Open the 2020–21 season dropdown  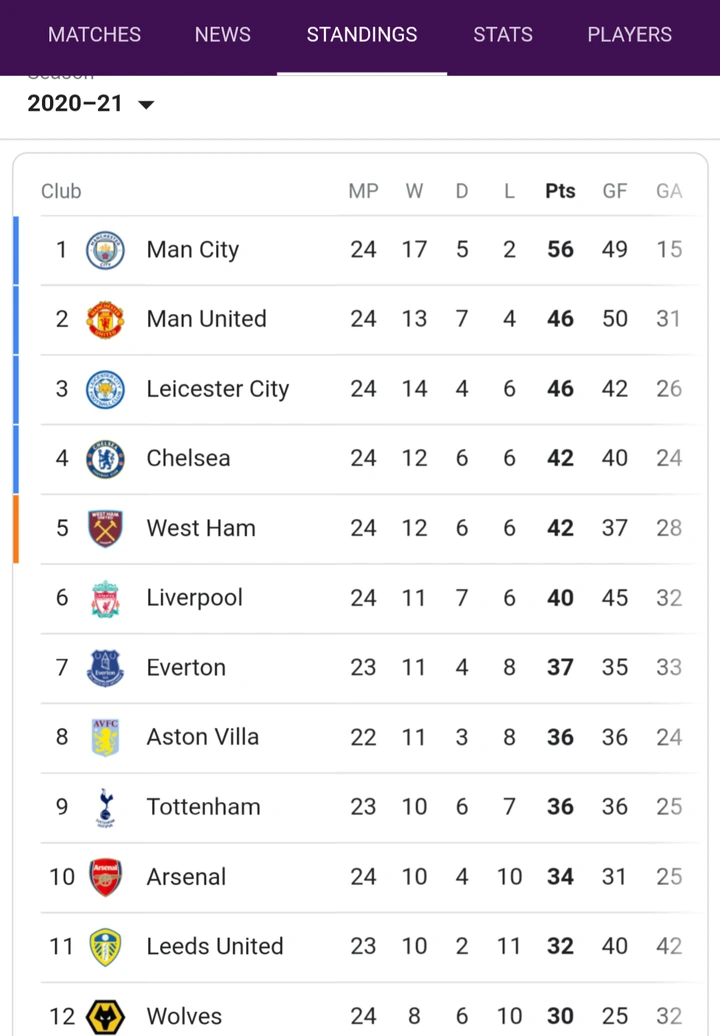(x=91, y=104)
